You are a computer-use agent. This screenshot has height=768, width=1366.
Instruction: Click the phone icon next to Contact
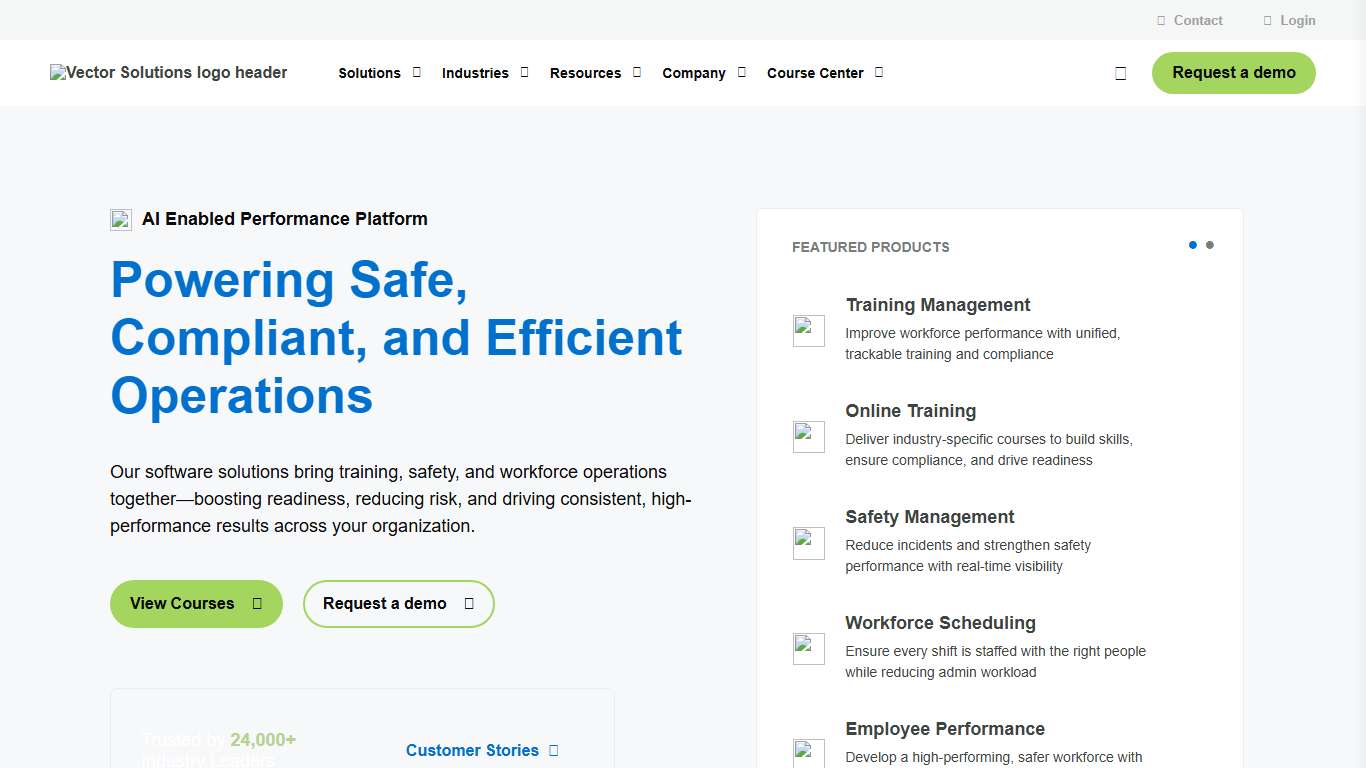click(x=1160, y=20)
